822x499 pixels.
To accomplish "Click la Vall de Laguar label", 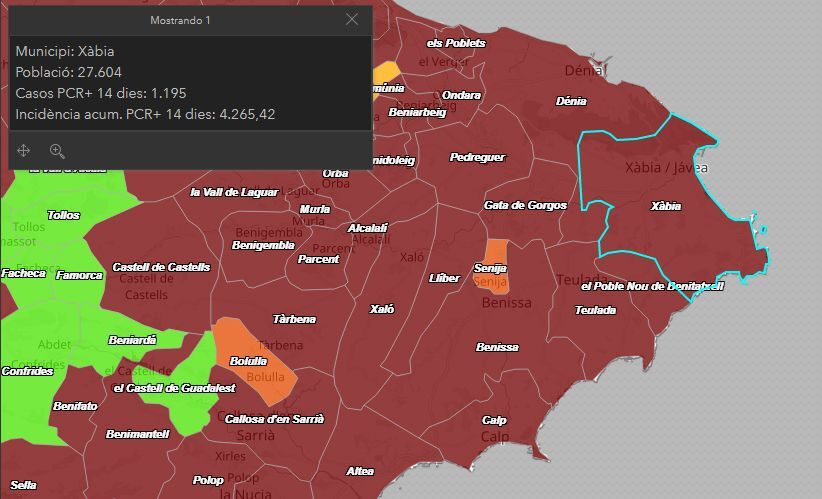I will [x=234, y=192].
